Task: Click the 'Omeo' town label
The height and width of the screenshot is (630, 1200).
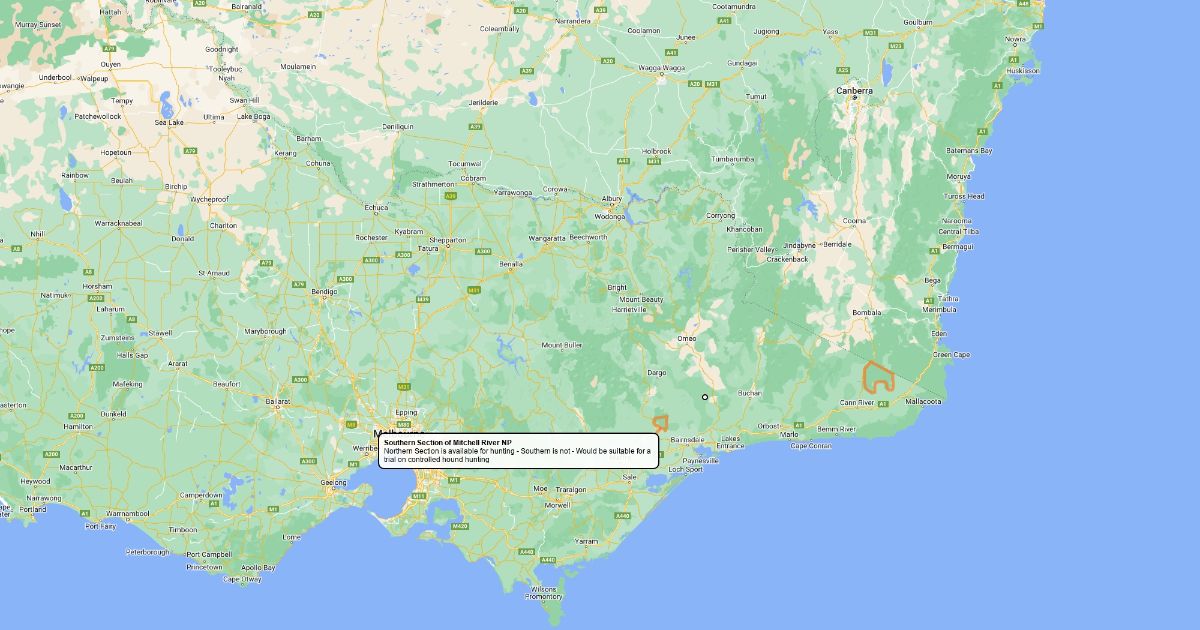Action: point(687,339)
